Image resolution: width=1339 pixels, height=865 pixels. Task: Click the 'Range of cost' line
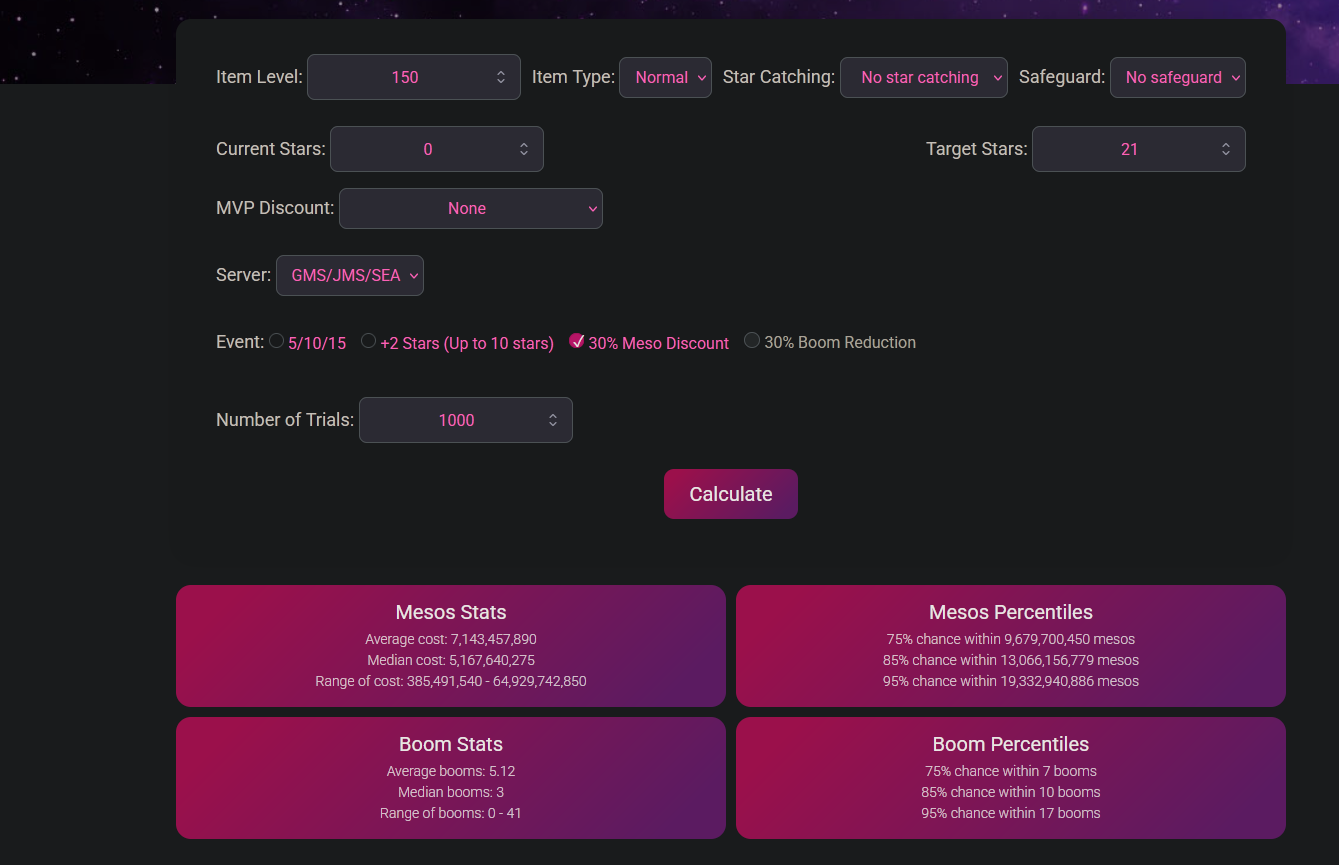click(x=451, y=681)
